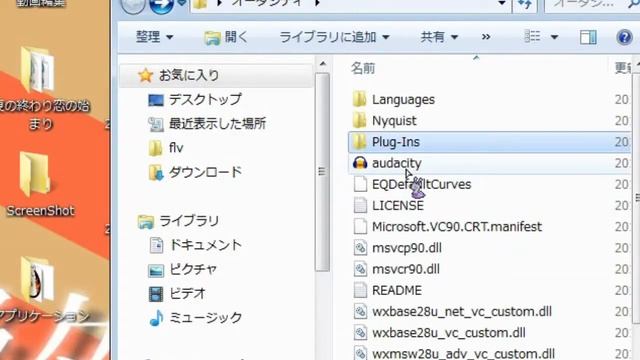The height and width of the screenshot is (360, 640).
Task: Select 最近表示した場所 in favorites
Action: click(218, 124)
